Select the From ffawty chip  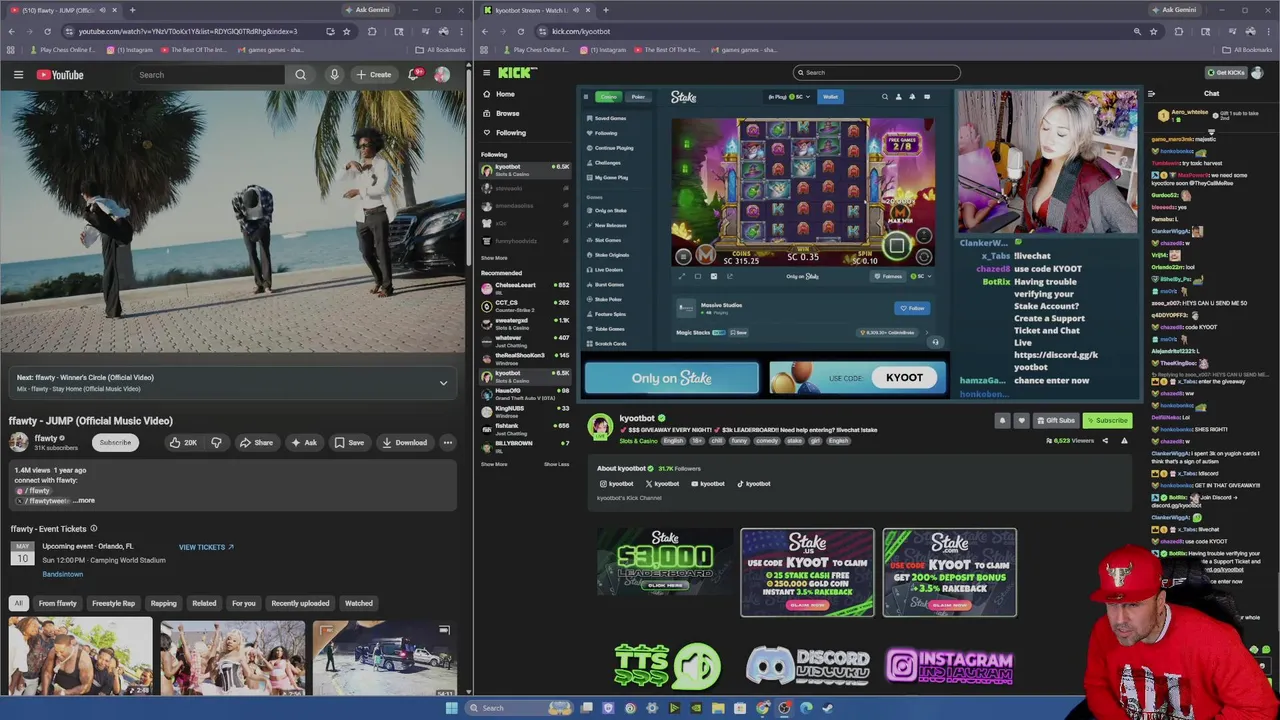click(x=58, y=603)
